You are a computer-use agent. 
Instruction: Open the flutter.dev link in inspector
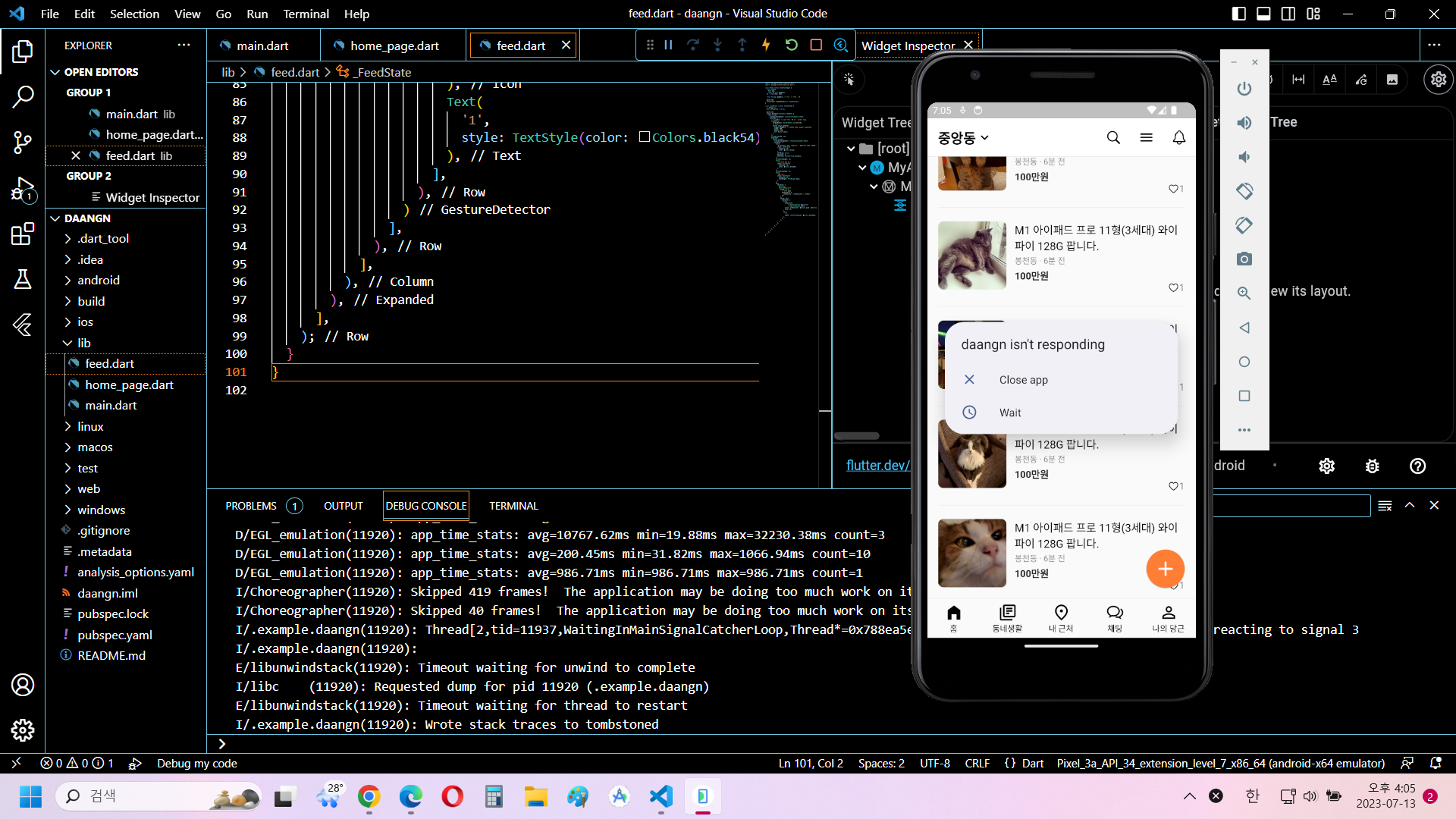pos(877,465)
